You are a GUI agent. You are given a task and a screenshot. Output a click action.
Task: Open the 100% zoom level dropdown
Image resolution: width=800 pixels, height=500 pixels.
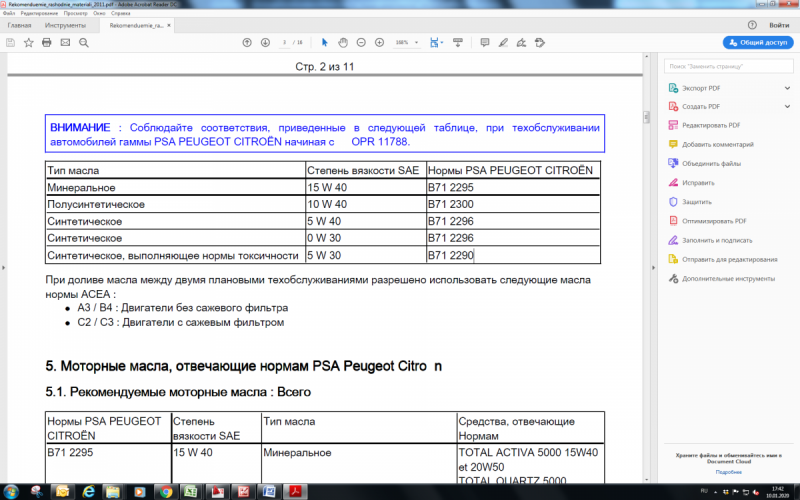click(x=406, y=43)
